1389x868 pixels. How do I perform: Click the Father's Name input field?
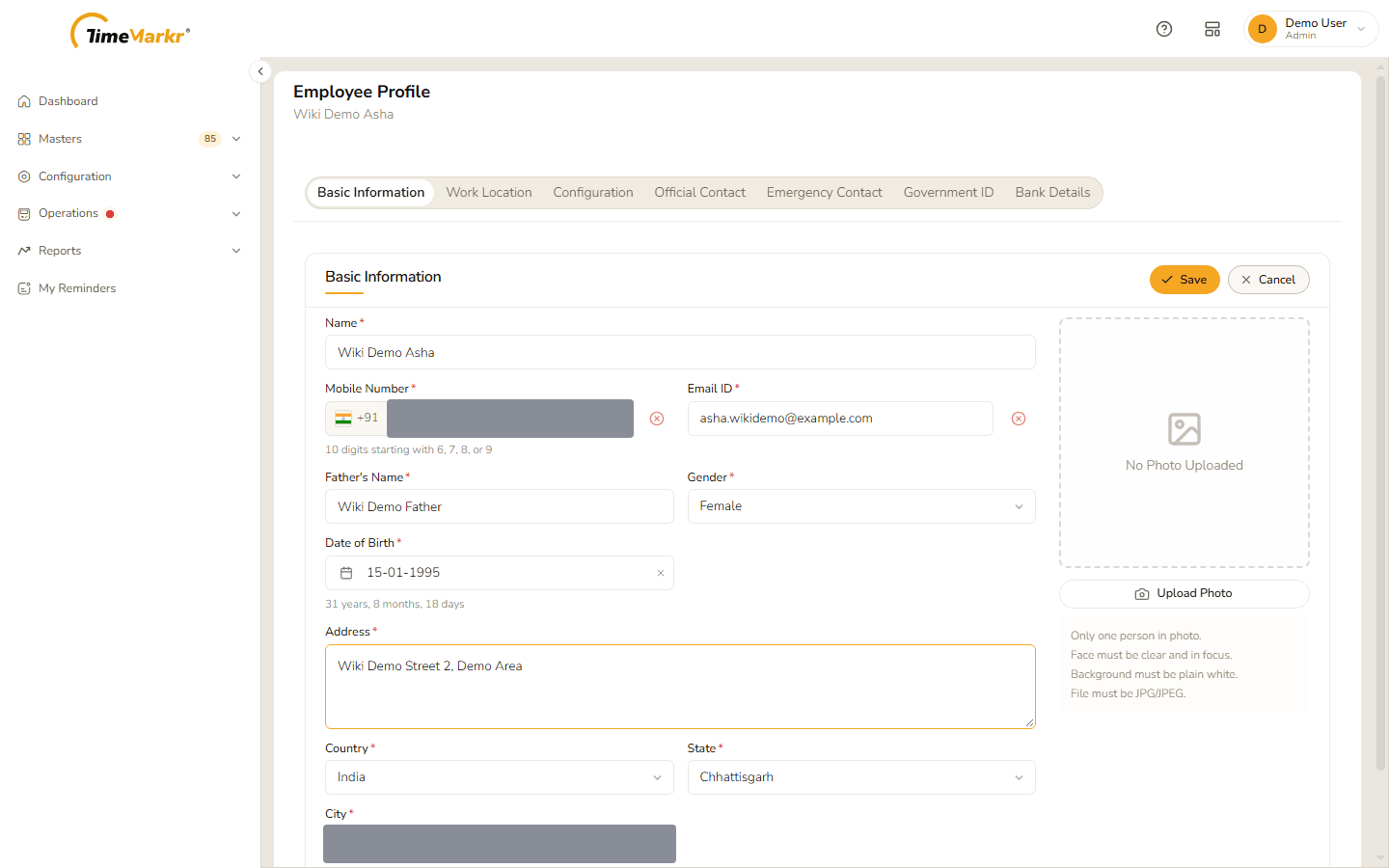pyautogui.click(x=500, y=506)
